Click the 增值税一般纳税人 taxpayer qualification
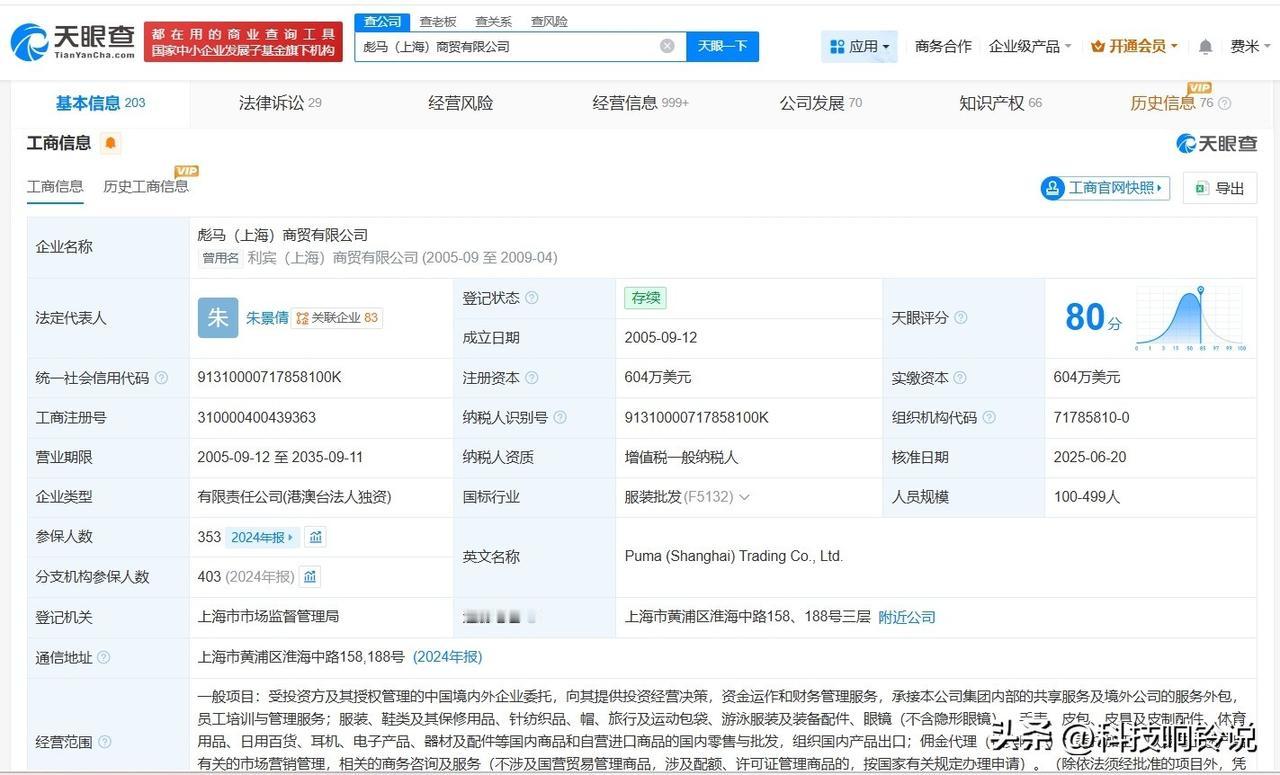The height and width of the screenshot is (775, 1280). tap(681, 457)
